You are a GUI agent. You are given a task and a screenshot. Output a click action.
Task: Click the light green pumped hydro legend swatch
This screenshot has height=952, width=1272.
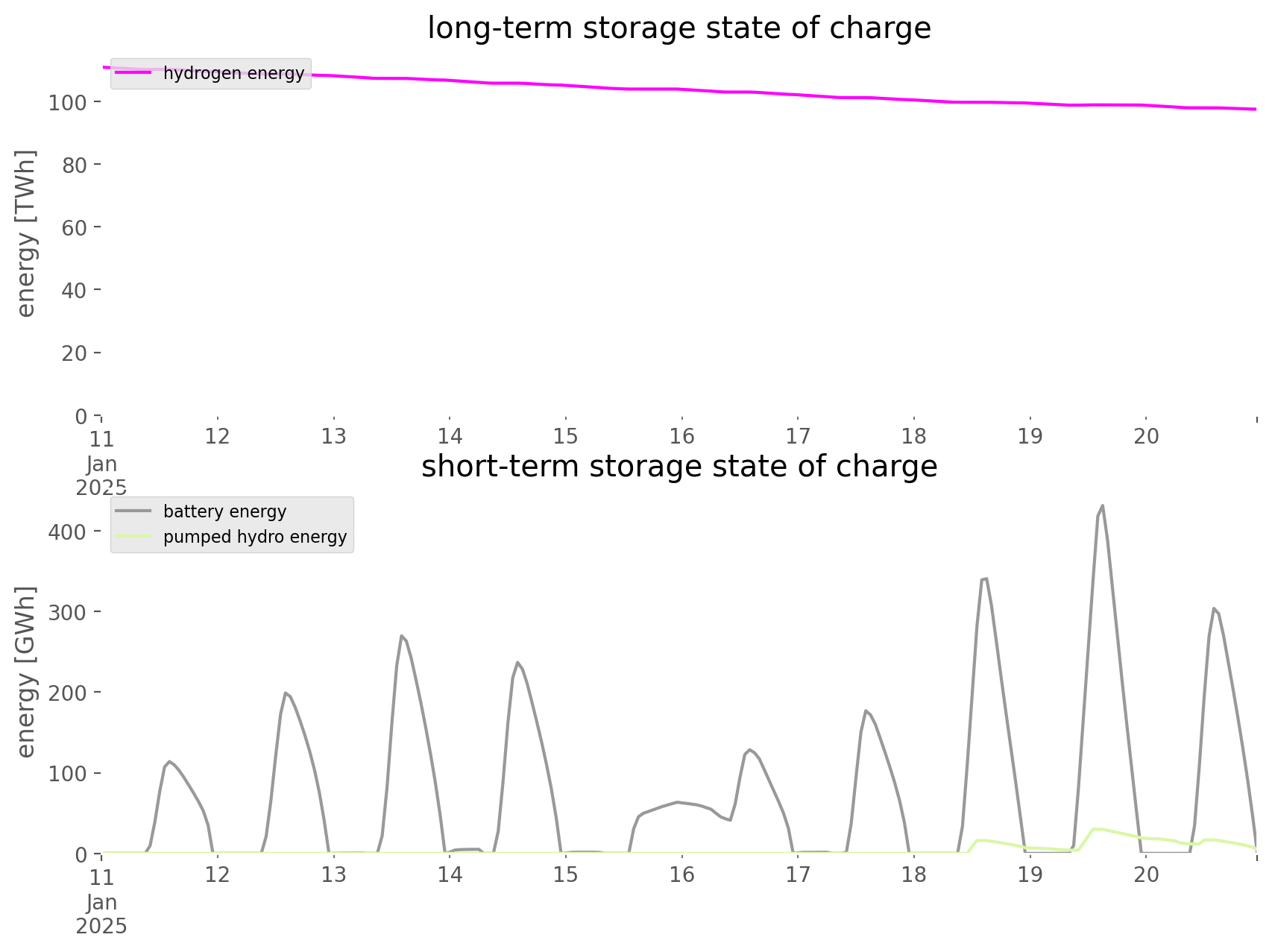pyautogui.click(x=133, y=537)
